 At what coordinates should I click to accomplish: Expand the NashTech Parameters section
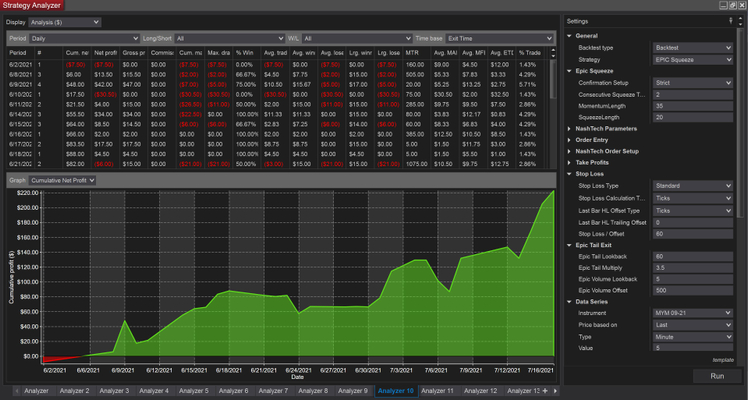(x=570, y=128)
